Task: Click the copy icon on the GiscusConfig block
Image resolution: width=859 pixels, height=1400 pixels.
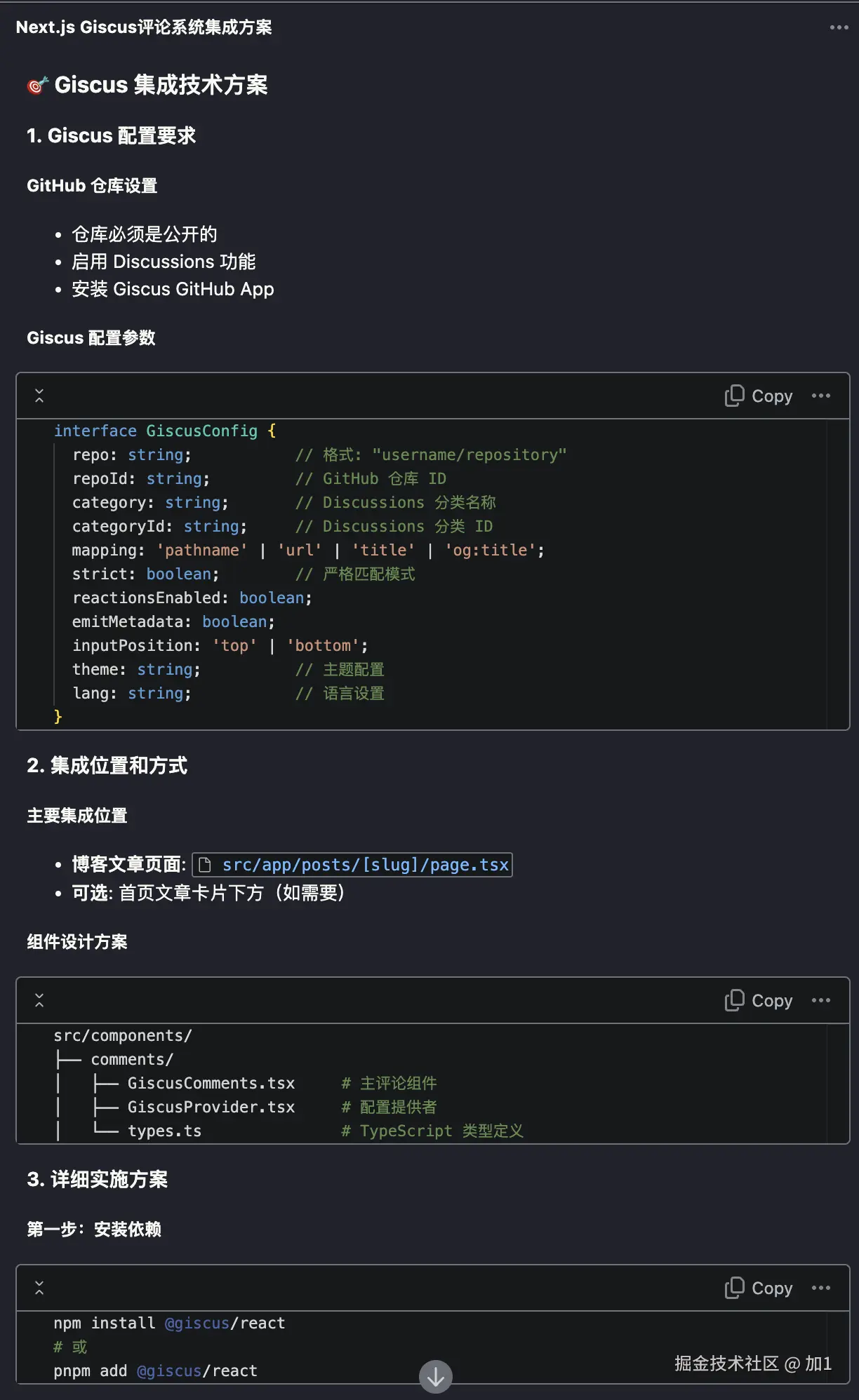Action: tap(734, 396)
